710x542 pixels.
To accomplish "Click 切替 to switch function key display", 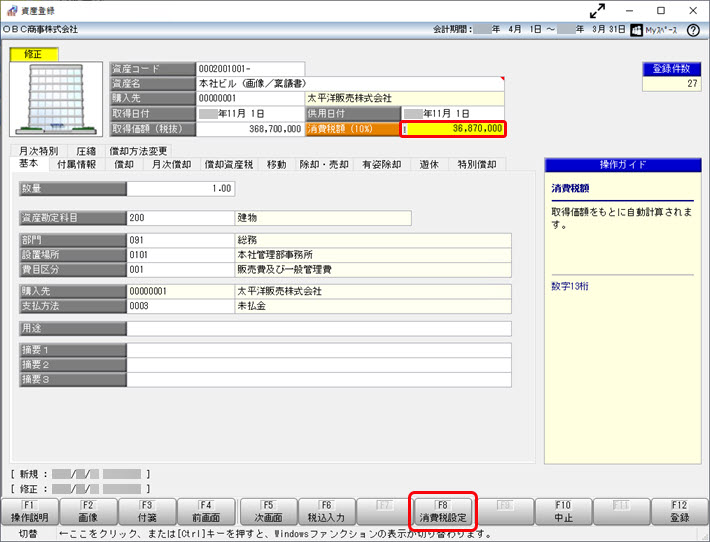I will pyautogui.click(x=27, y=534).
